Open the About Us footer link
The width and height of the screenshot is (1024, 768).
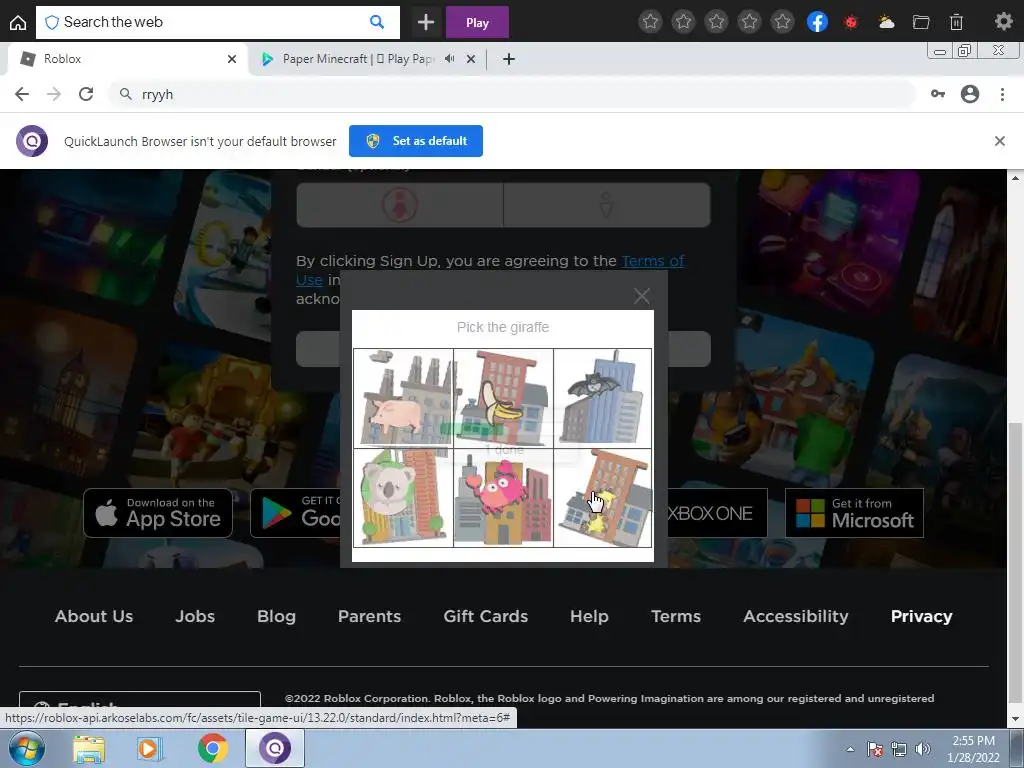pos(94,616)
